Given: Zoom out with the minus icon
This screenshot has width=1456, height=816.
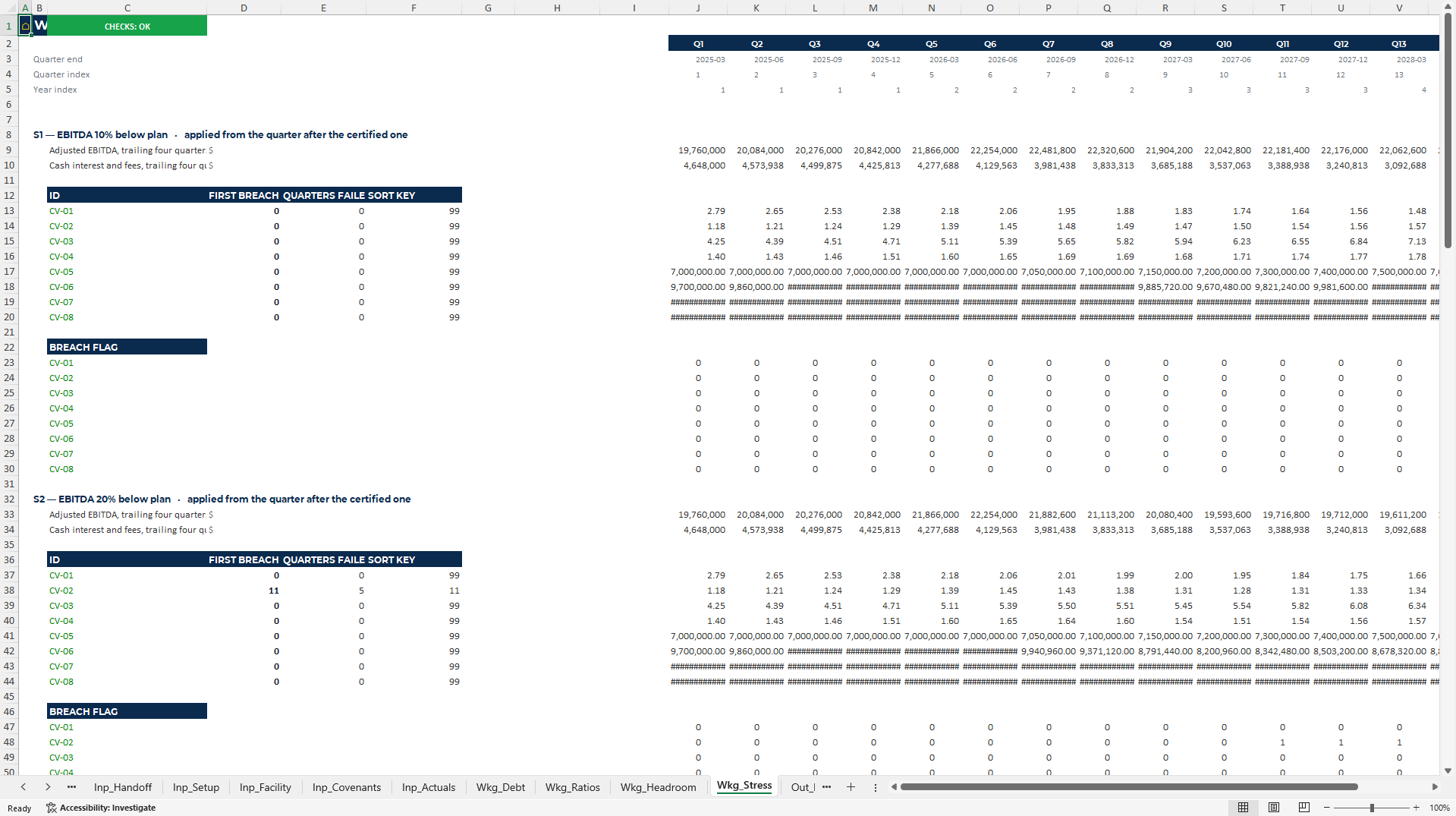Looking at the screenshot, I should pyautogui.click(x=1327, y=808).
